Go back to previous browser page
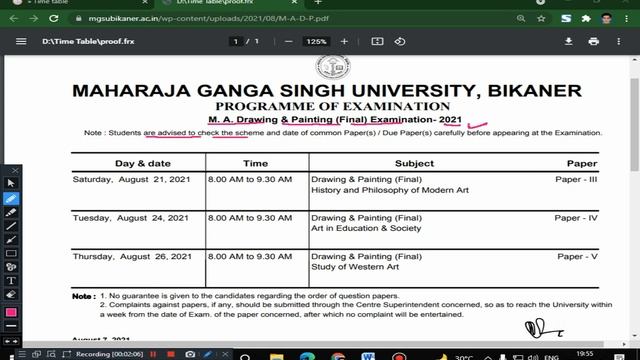Screen dimensions: 640x360 pyautogui.click(x=14, y=19)
